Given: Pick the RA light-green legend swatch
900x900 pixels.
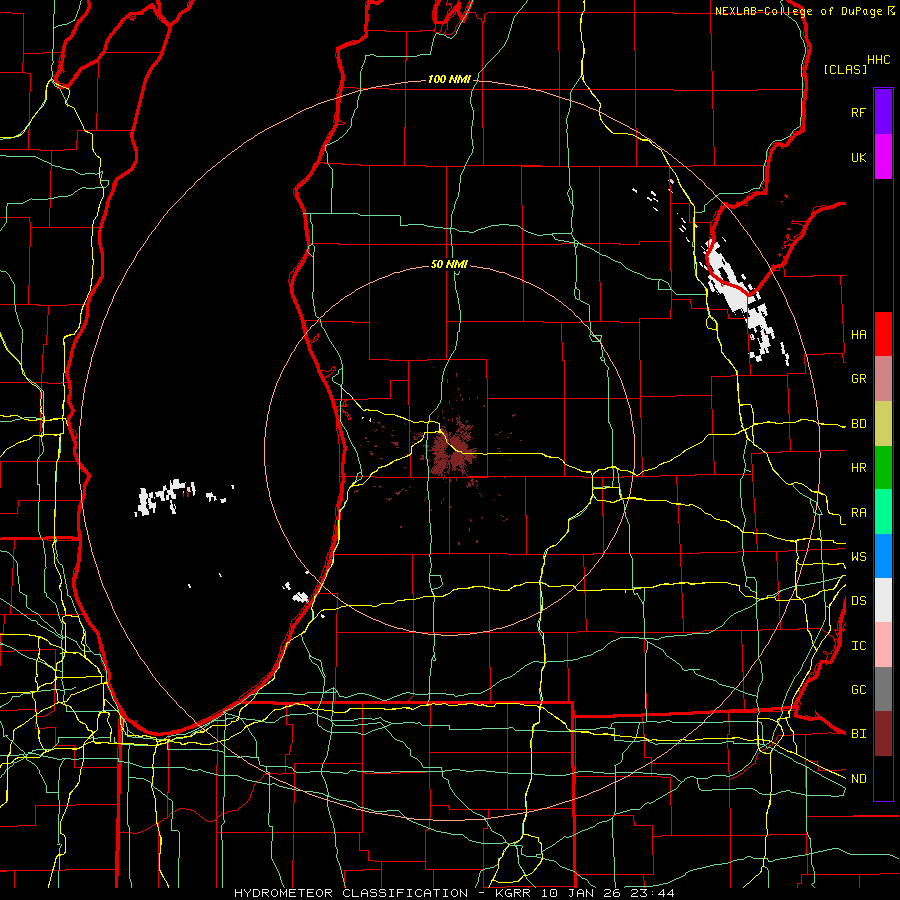Looking at the screenshot, I should point(883,512).
